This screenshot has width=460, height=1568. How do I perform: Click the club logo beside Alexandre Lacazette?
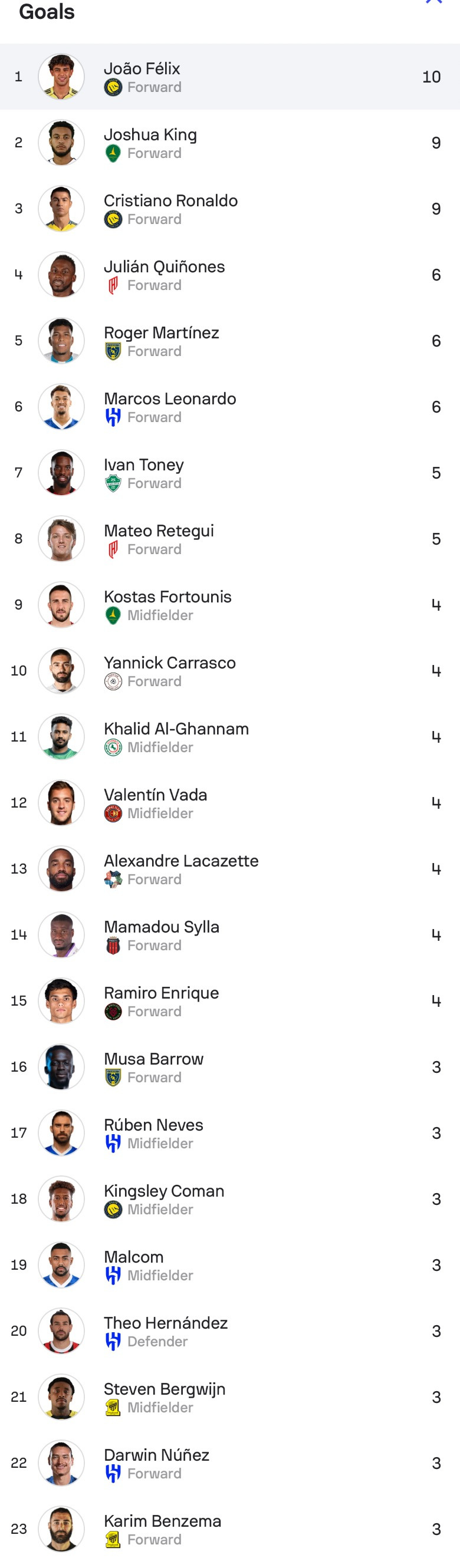(x=113, y=879)
